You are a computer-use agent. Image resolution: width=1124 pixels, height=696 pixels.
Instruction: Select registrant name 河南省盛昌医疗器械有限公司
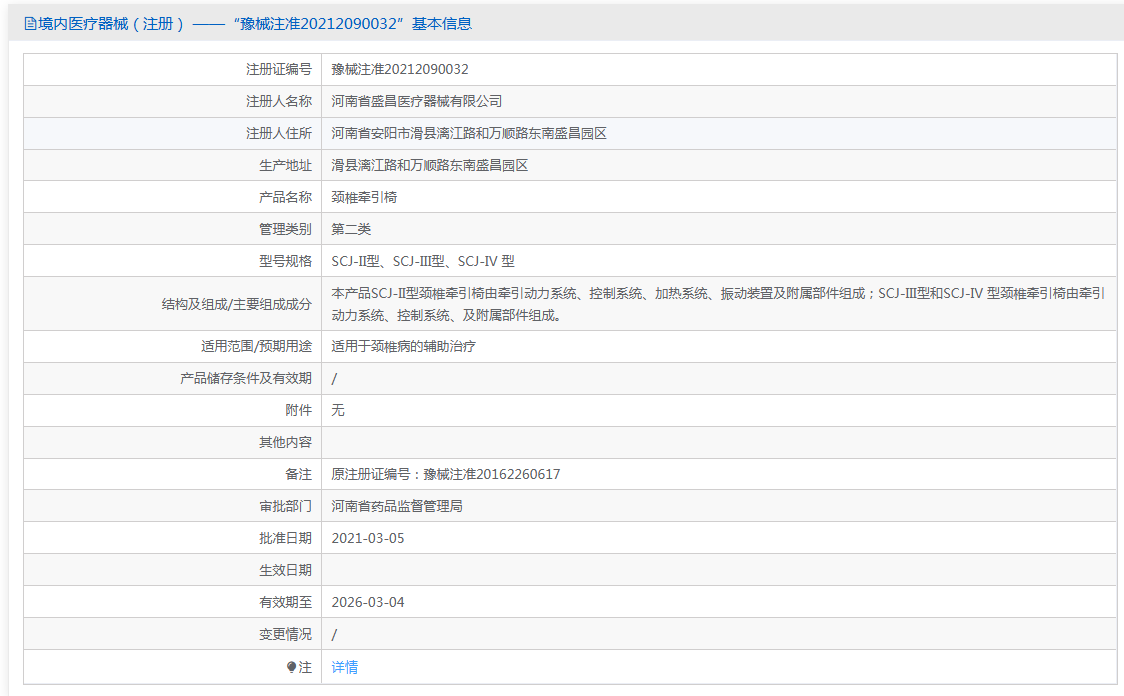coord(416,101)
